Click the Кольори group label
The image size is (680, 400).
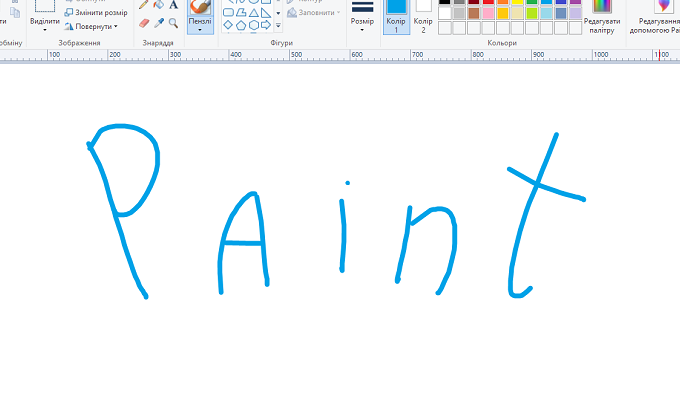point(502,43)
